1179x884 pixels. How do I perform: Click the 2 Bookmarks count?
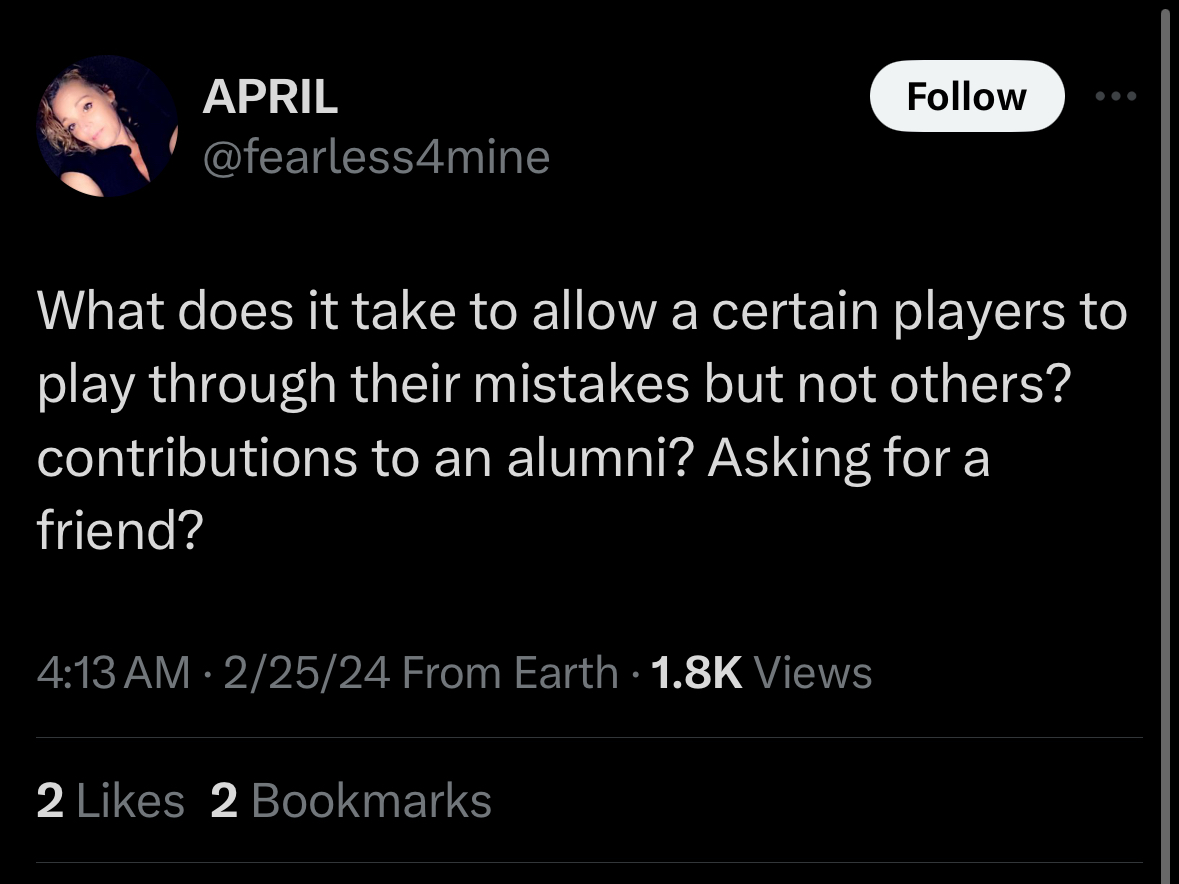click(351, 801)
